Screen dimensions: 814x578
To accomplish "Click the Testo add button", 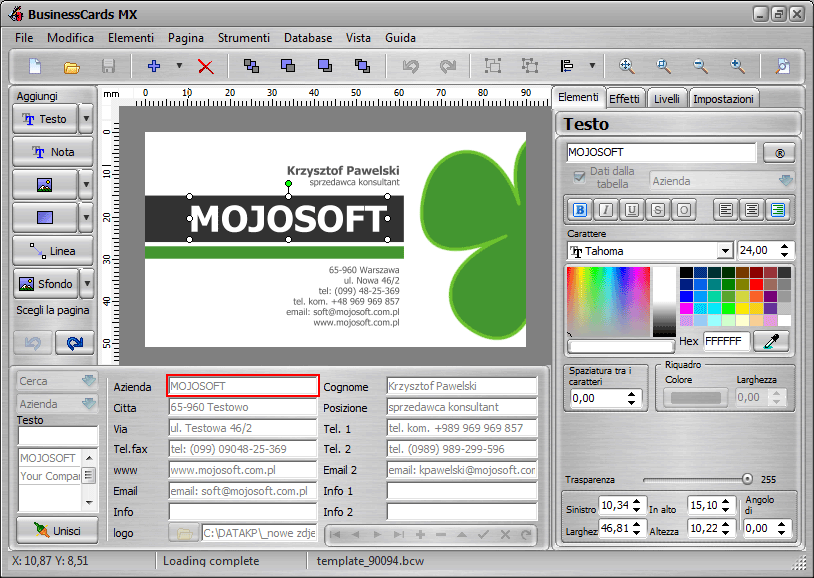I will point(45,119).
